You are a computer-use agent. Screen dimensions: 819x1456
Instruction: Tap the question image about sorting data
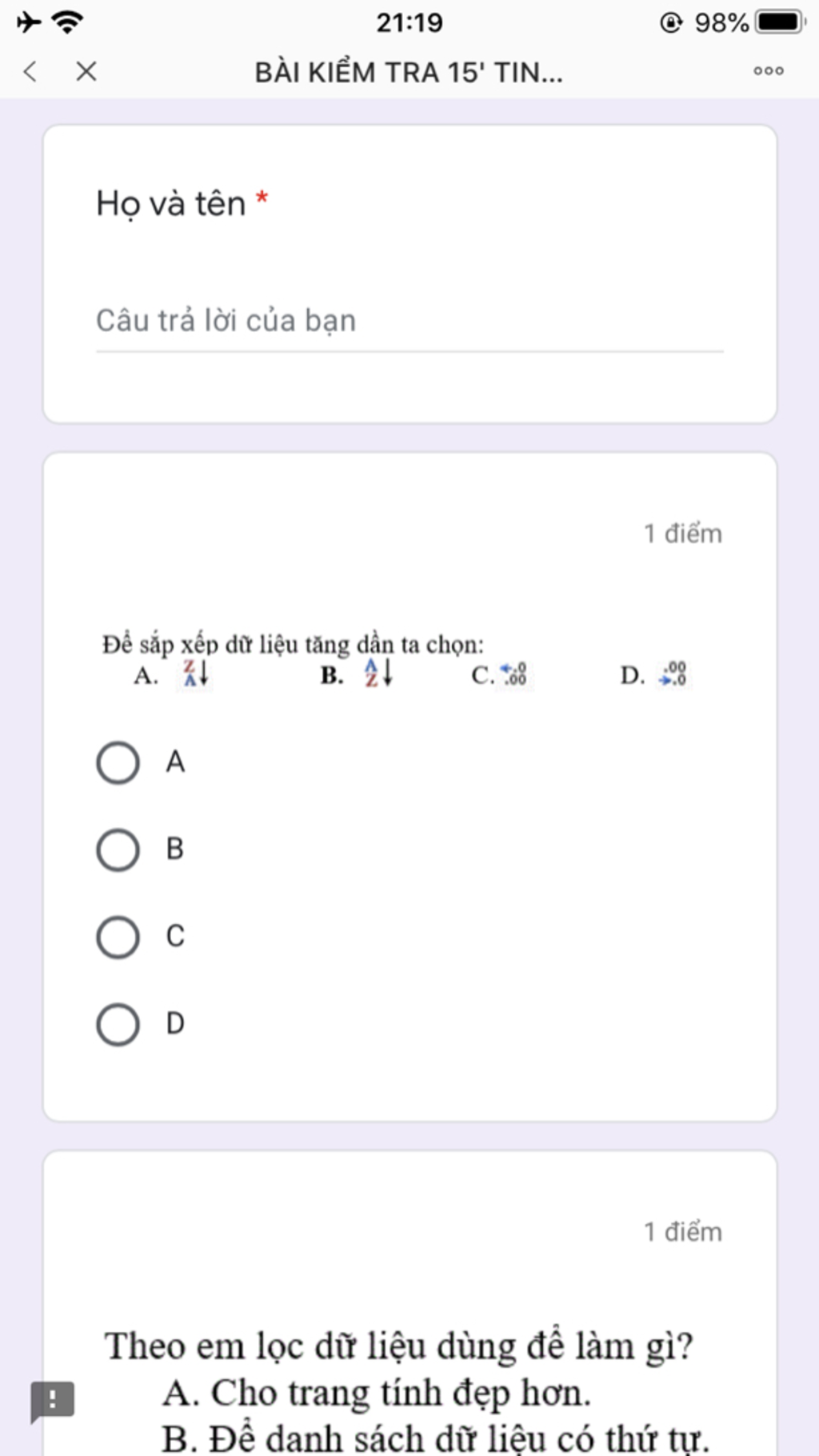coord(396,661)
